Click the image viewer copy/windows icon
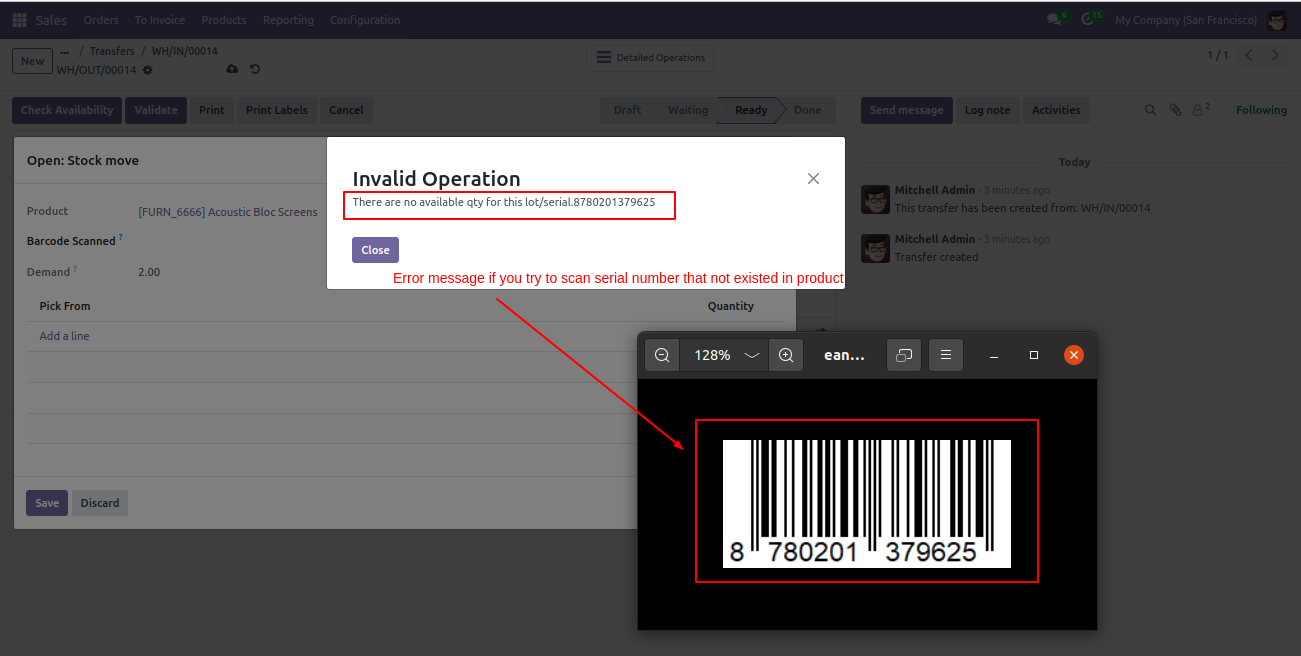The height and width of the screenshot is (656, 1301). tap(904, 355)
